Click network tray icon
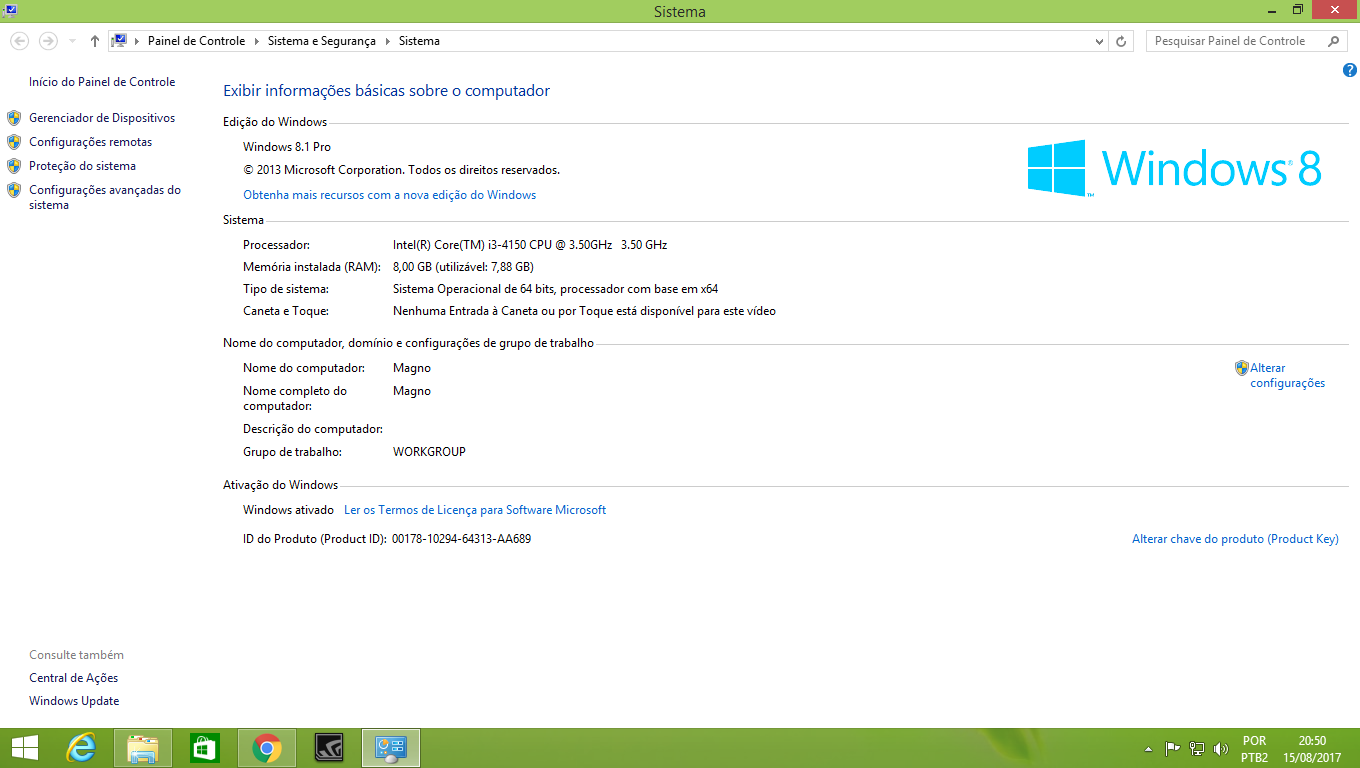Viewport: 1360px width, 768px height. [1197, 748]
